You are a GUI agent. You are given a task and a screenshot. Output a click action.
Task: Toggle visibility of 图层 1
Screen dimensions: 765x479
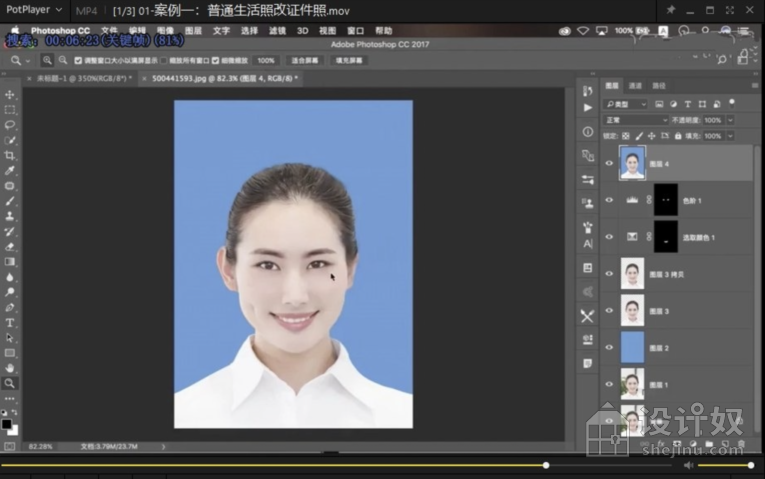pos(609,384)
